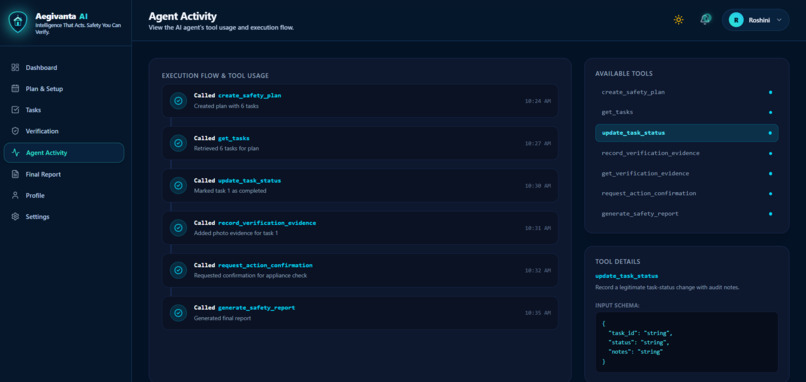This screenshot has height=382, width=806.
Task: Click status dot beside get_verification_evidence tool
Action: click(x=770, y=174)
